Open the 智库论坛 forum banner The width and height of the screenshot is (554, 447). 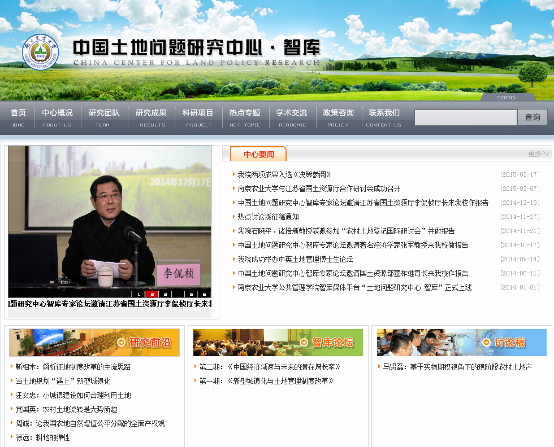[278, 342]
